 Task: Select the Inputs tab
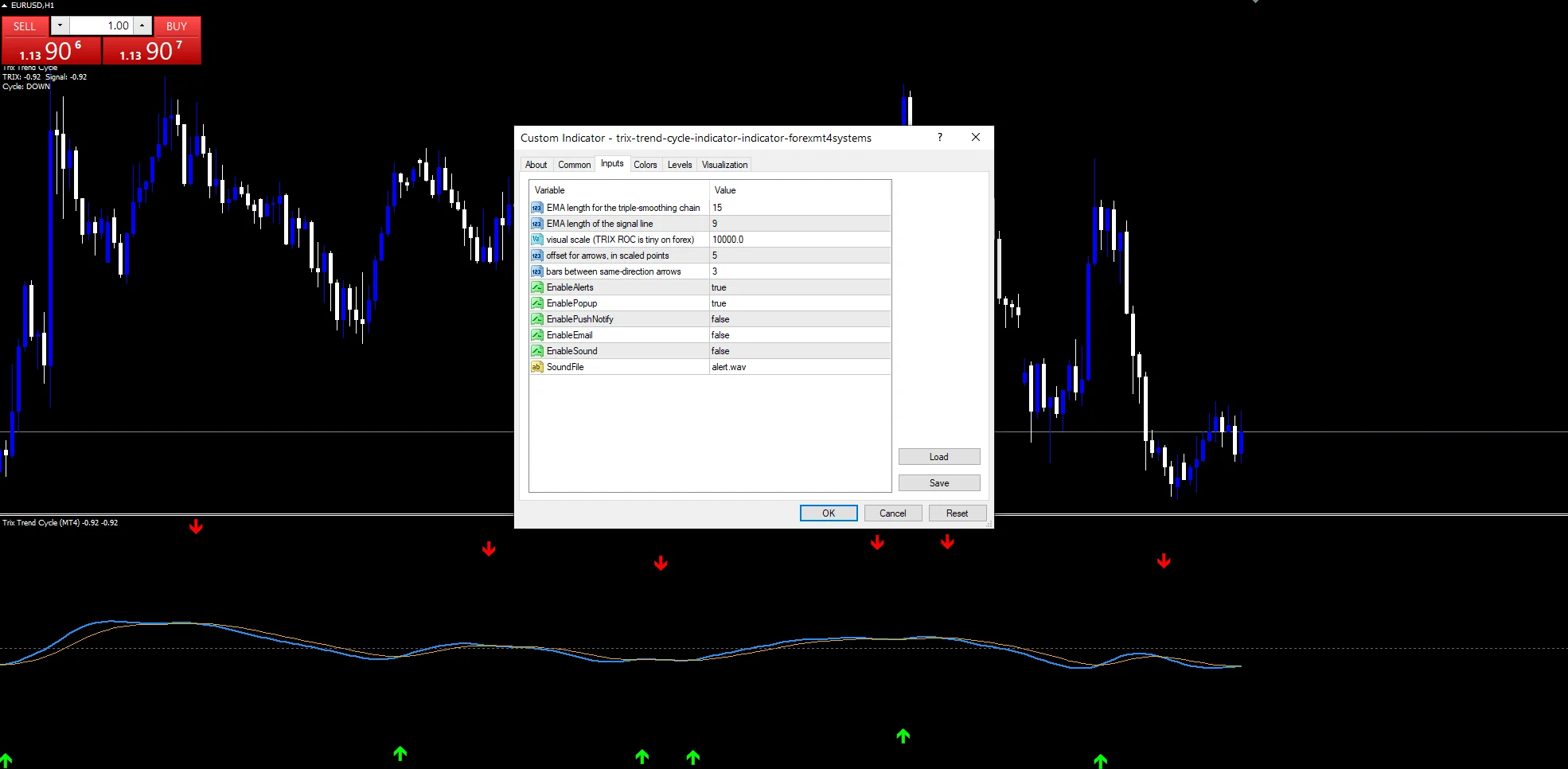coord(612,163)
